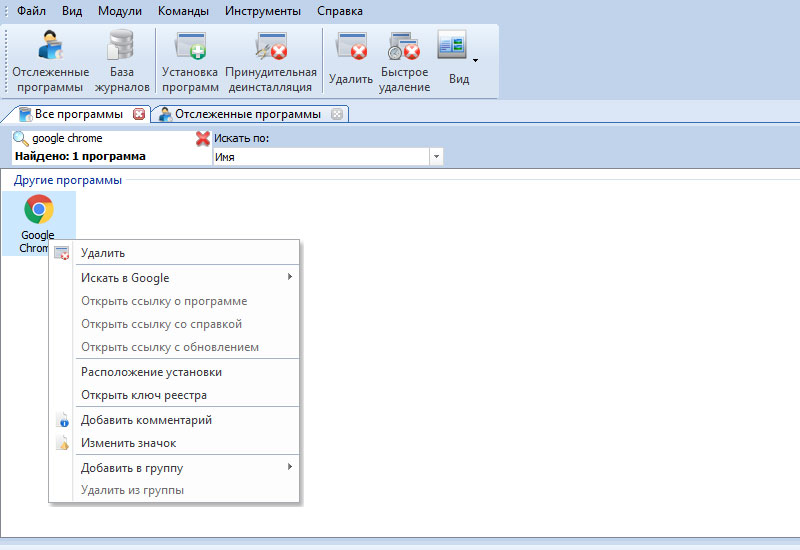Select Расположение установки context menu entry
The image size is (800, 550).
point(151,372)
